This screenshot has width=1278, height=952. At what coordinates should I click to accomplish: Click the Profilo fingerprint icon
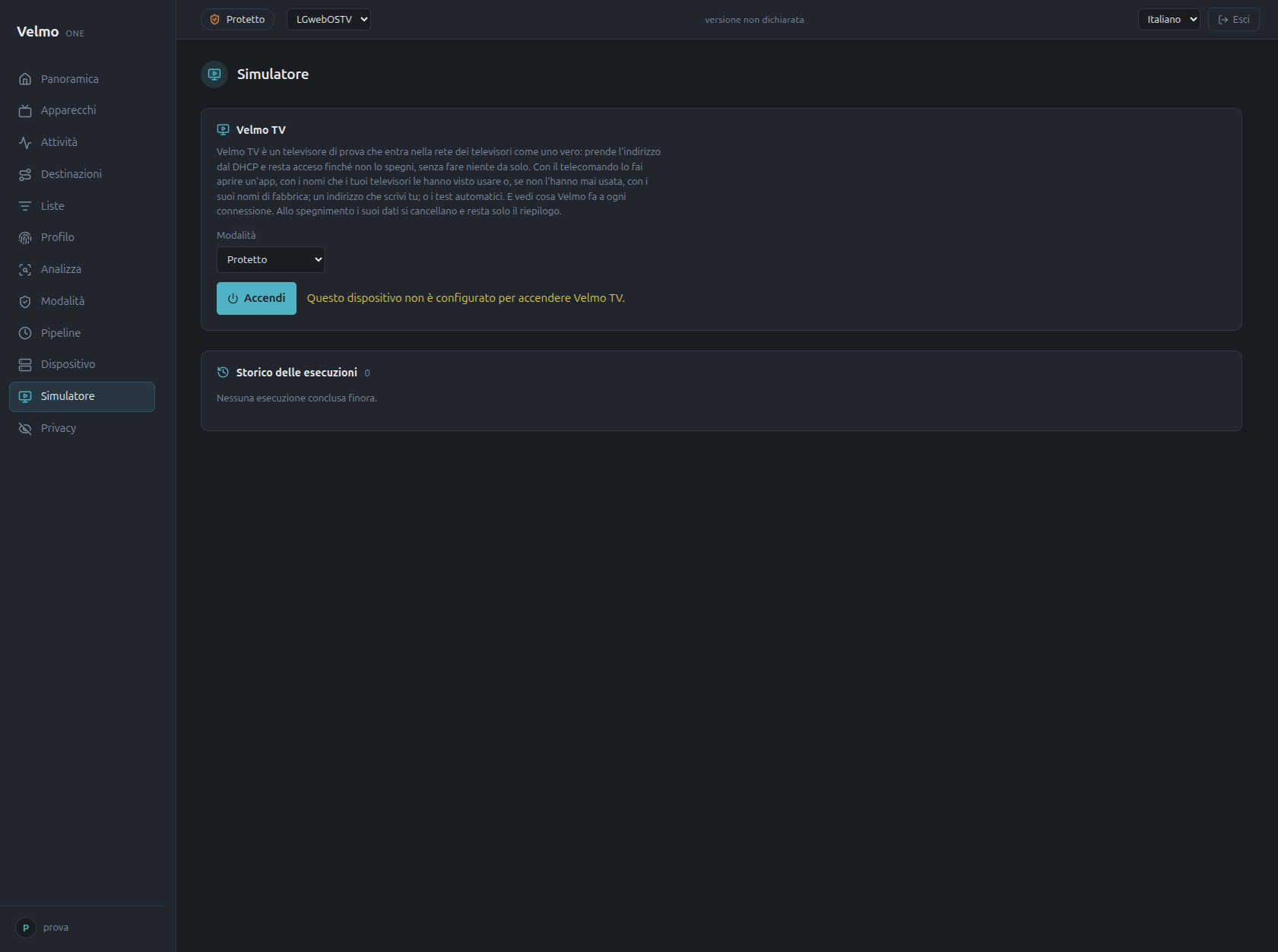pyautogui.click(x=25, y=238)
